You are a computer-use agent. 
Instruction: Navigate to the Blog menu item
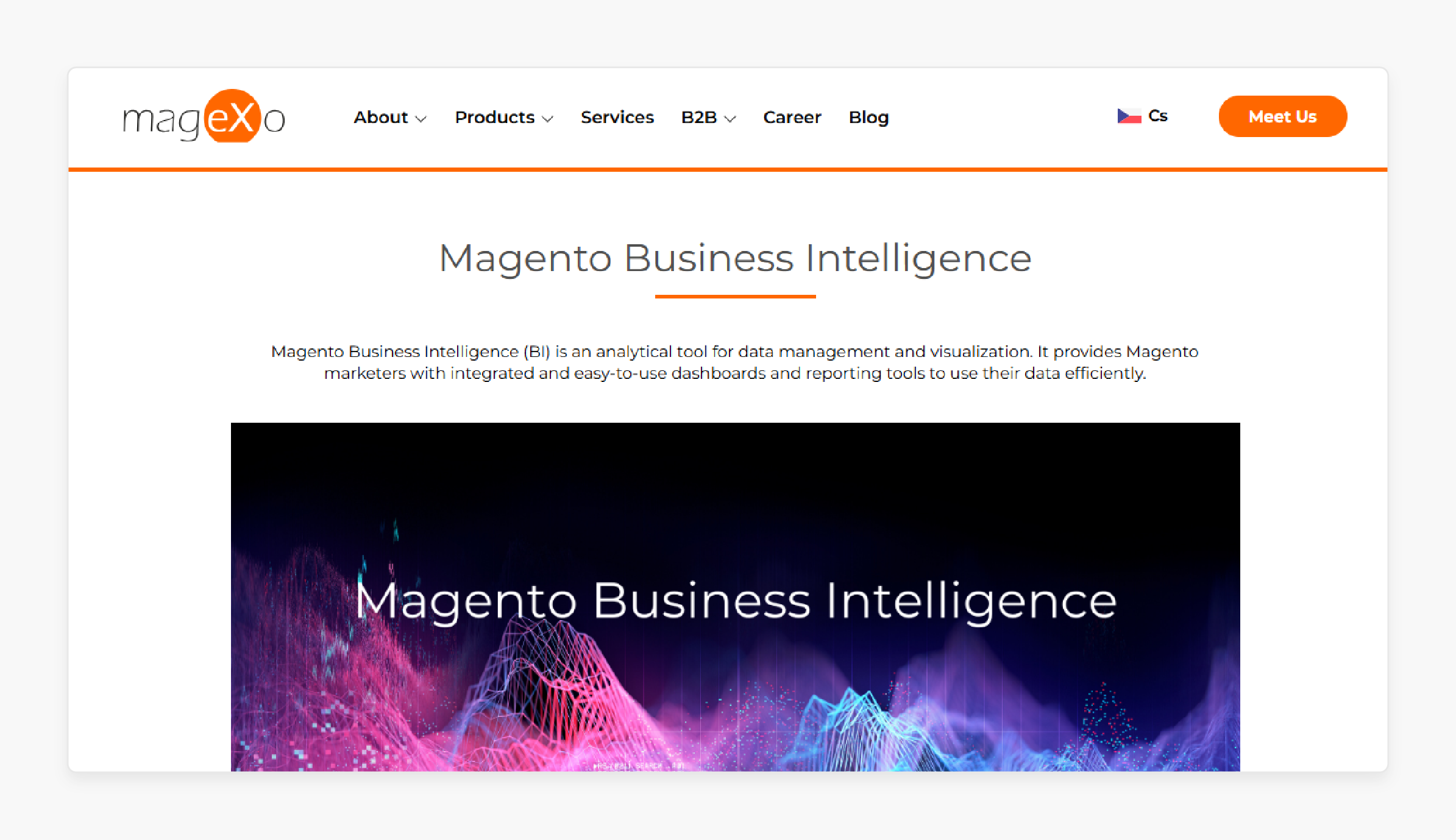(868, 116)
